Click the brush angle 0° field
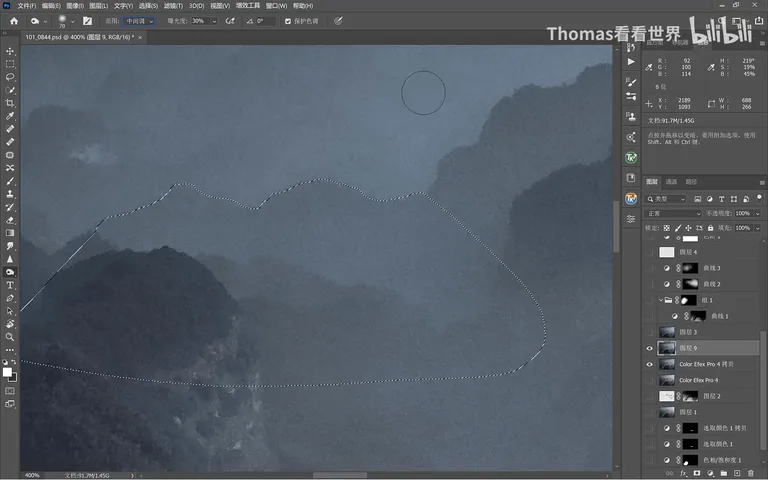The image size is (768, 480). (265, 21)
